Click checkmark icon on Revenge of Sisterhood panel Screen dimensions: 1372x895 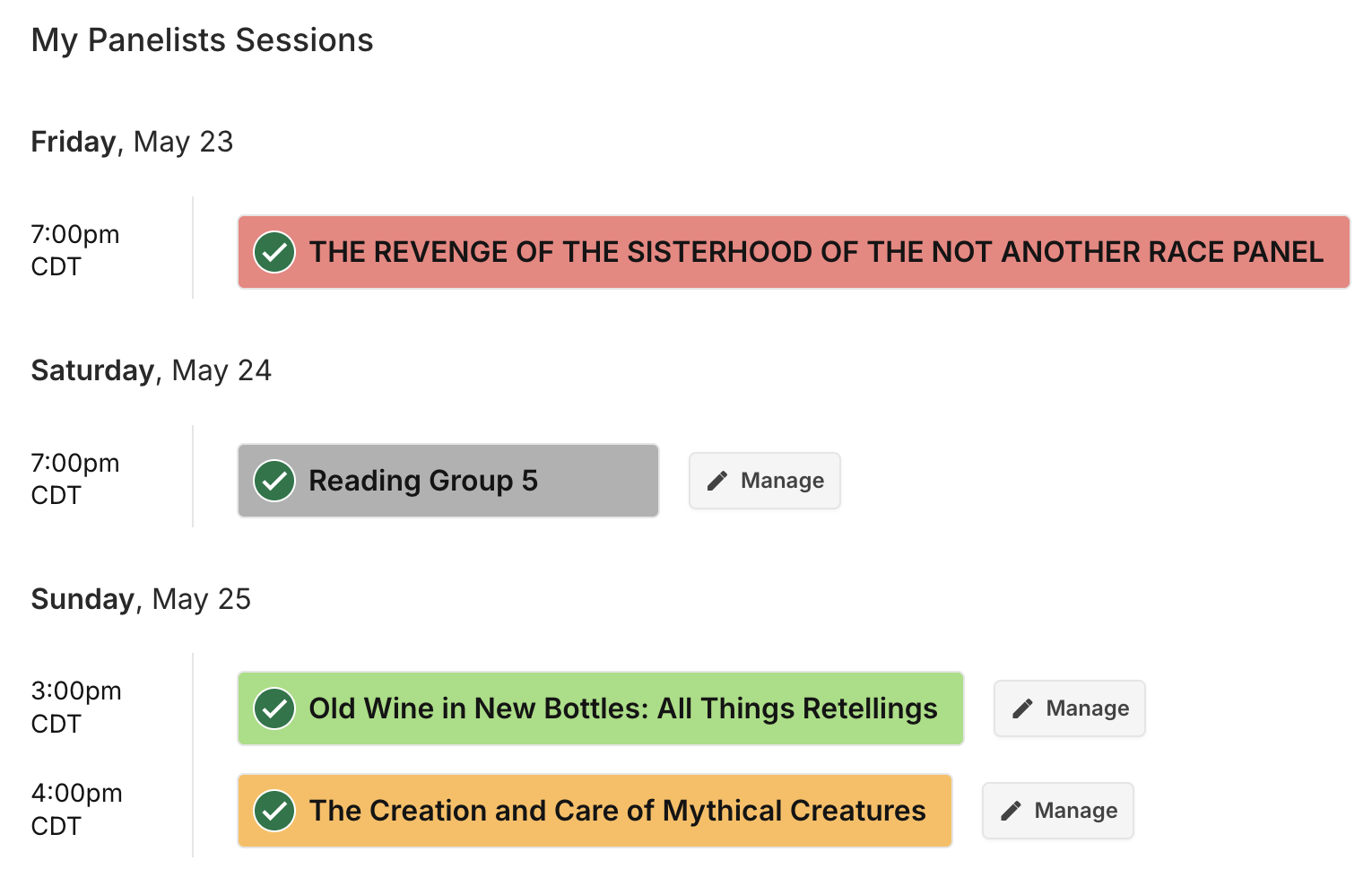coord(274,252)
